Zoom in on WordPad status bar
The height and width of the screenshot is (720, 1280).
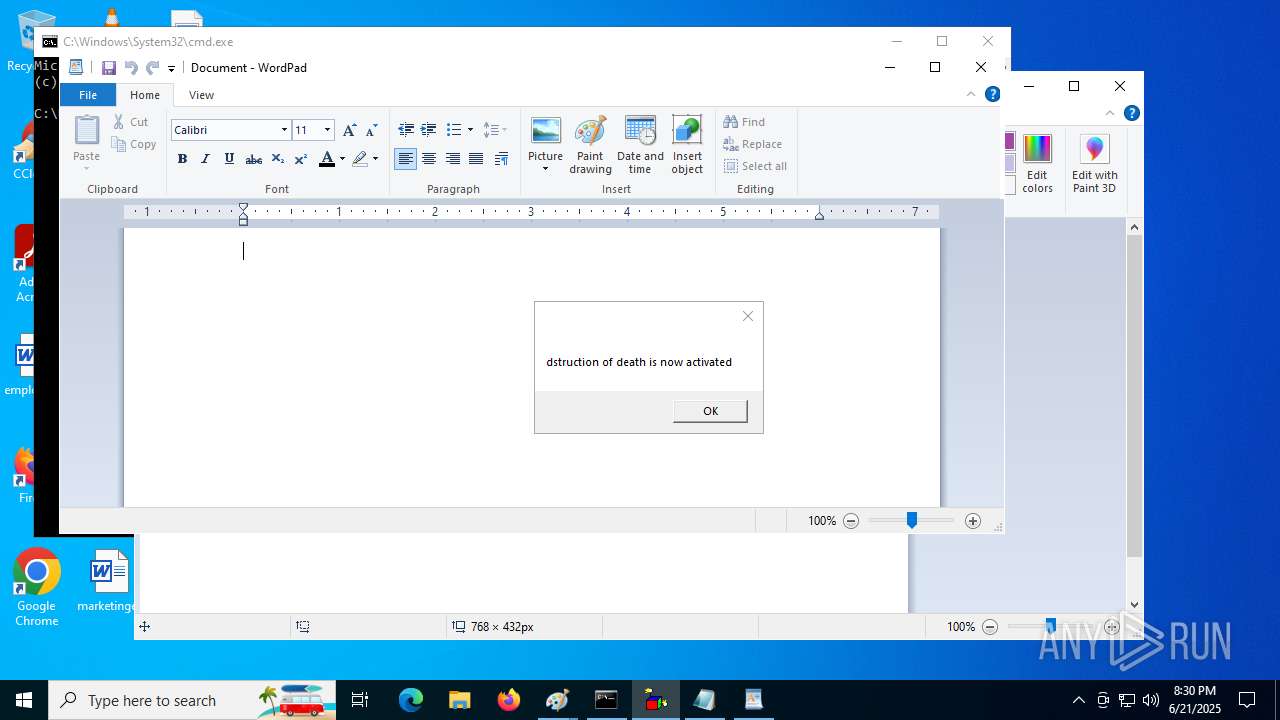point(973,521)
